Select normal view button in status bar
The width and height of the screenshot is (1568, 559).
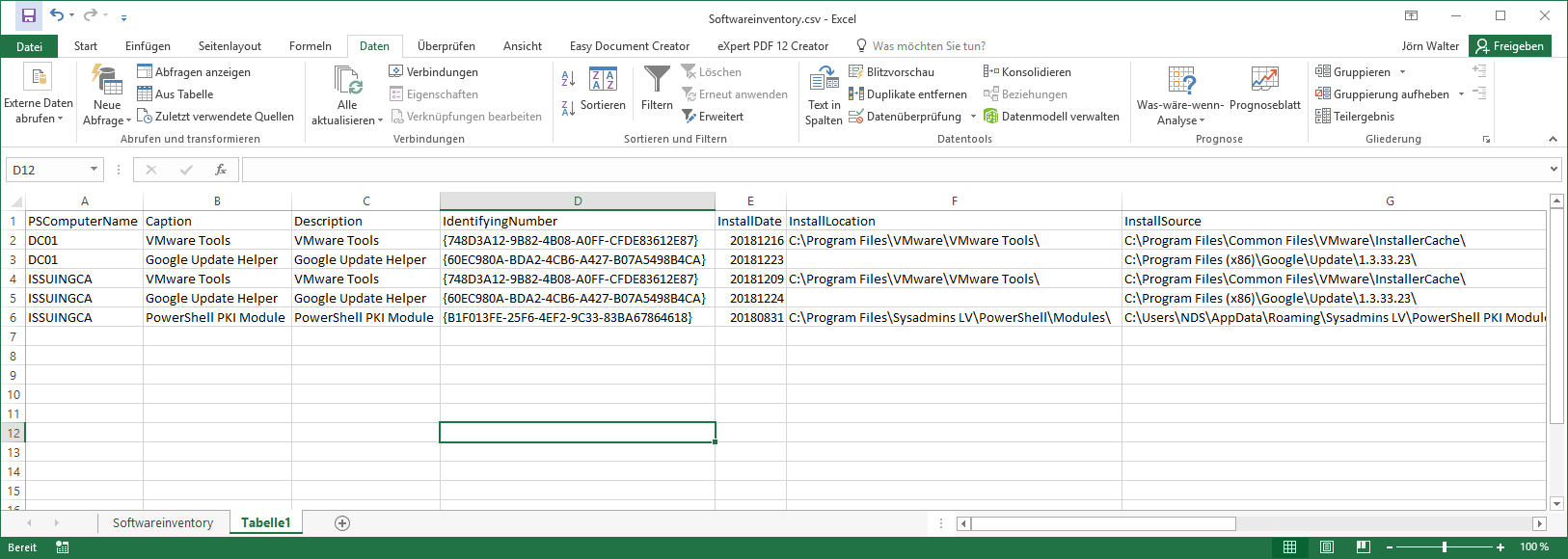click(x=1289, y=547)
